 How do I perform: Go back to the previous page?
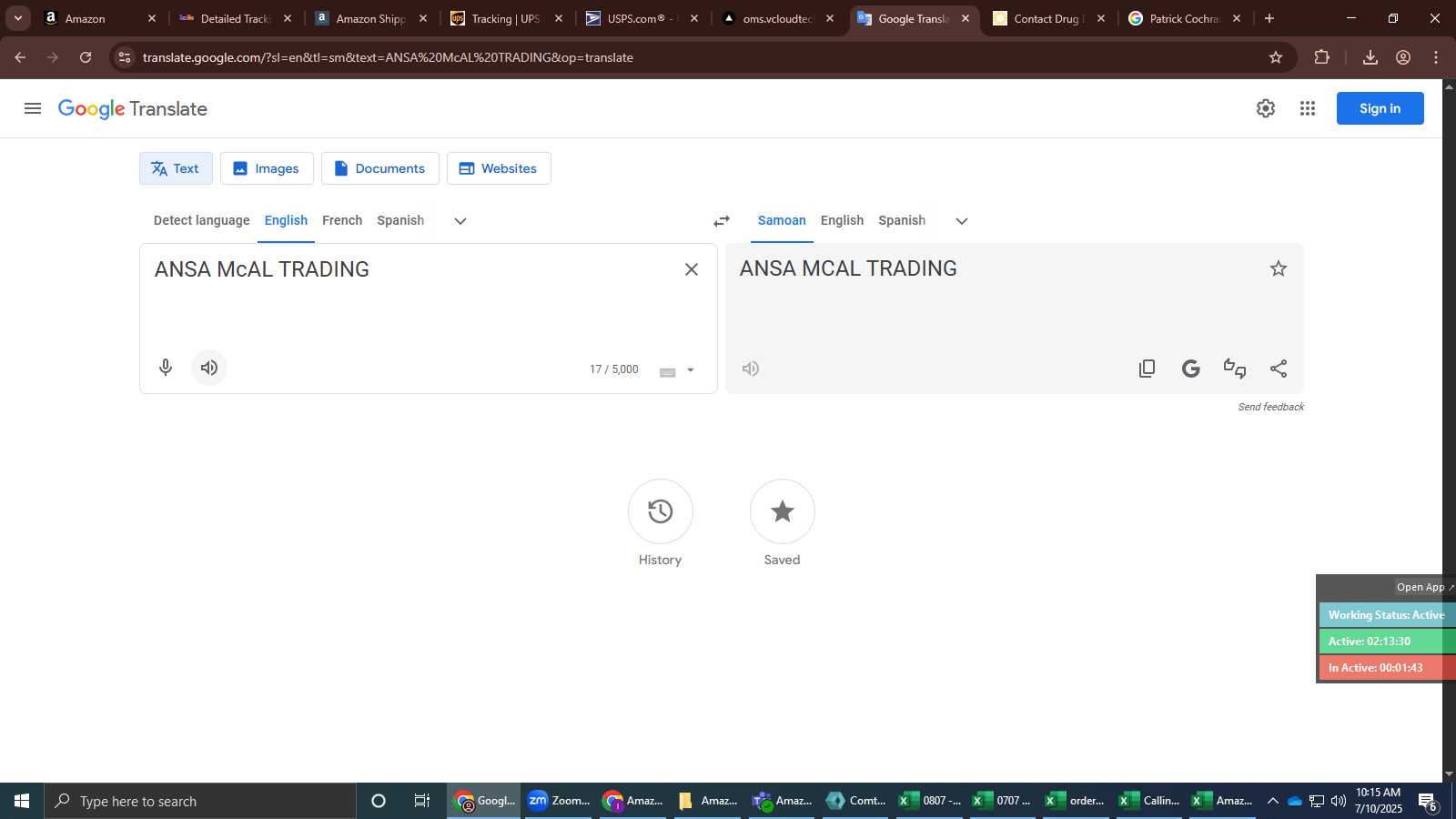[x=20, y=57]
